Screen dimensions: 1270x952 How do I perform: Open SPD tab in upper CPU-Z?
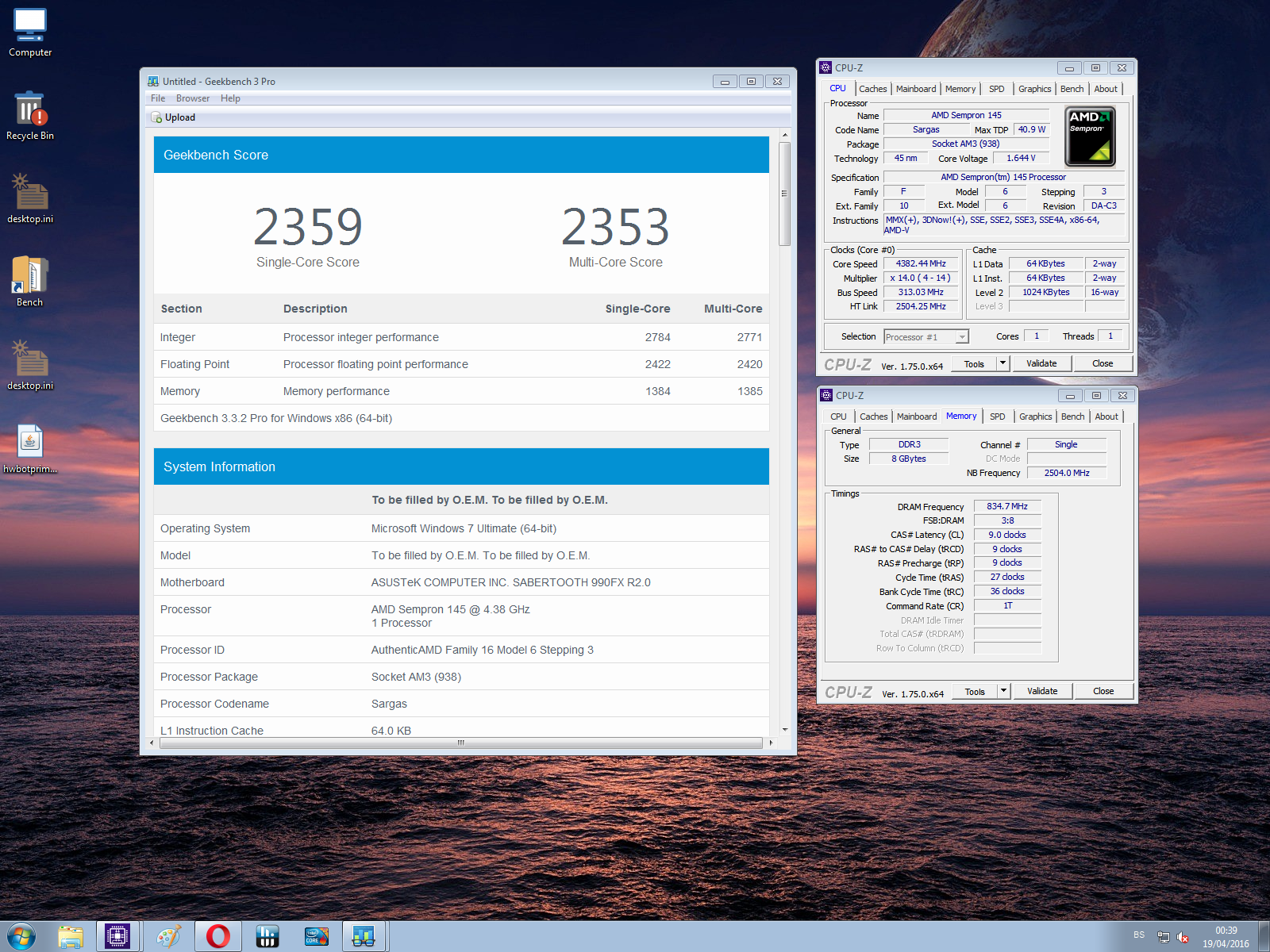(997, 89)
